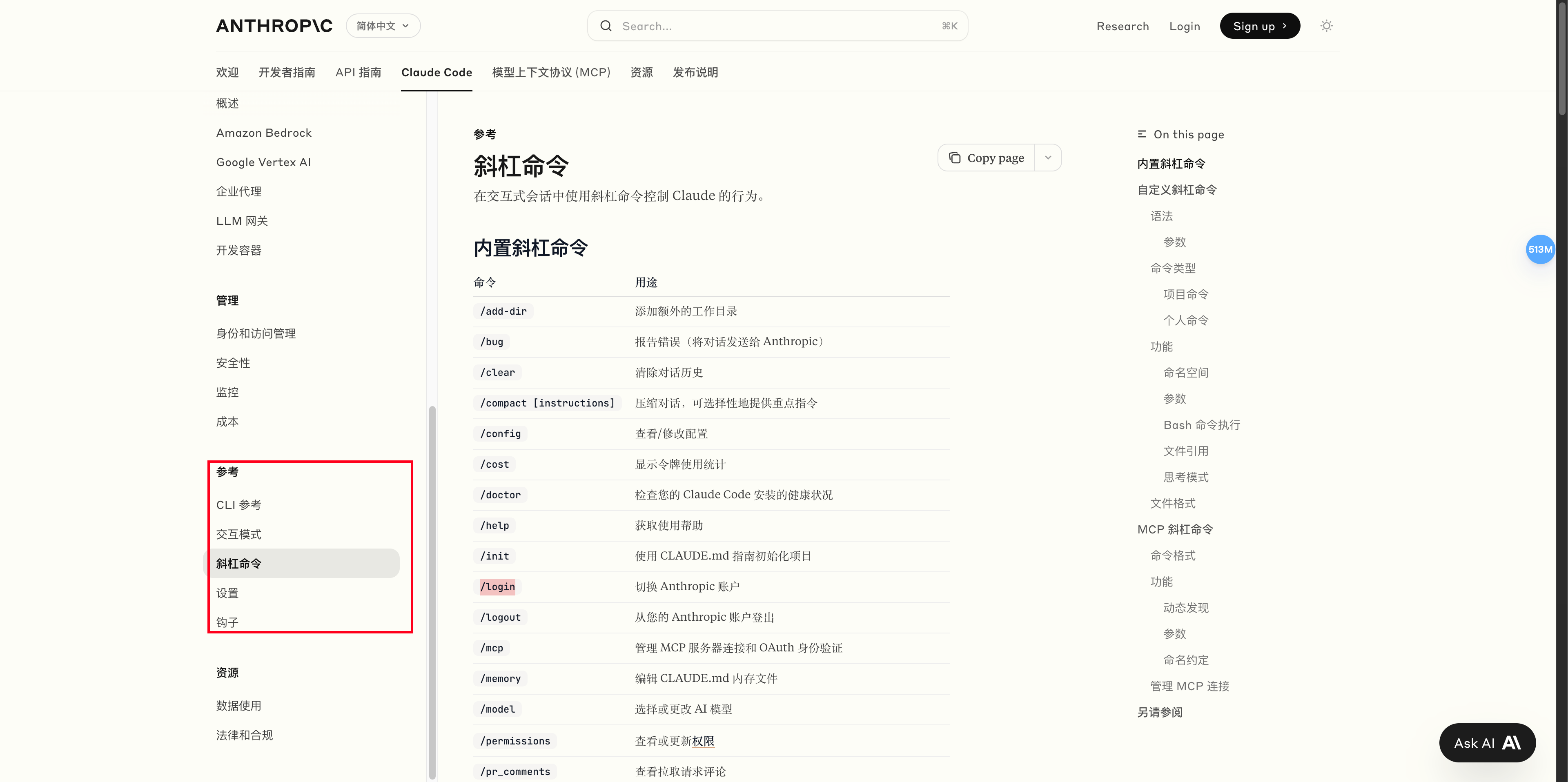The image size is (1568, 782).
Task: Click the sidebar vertical scrollbar
Action: click(432, 592)
